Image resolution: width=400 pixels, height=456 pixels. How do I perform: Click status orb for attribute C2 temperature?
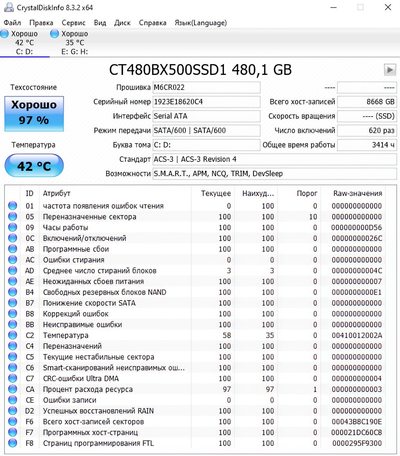(13, 335)
